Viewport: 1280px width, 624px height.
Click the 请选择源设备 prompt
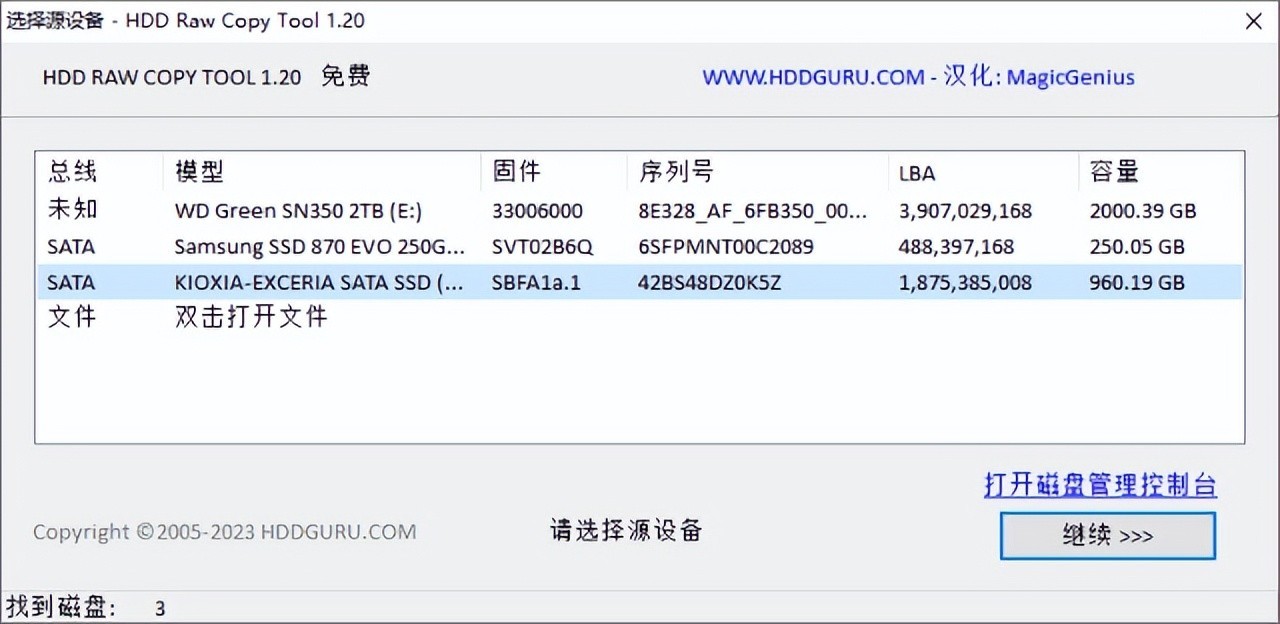pos(626,530)
